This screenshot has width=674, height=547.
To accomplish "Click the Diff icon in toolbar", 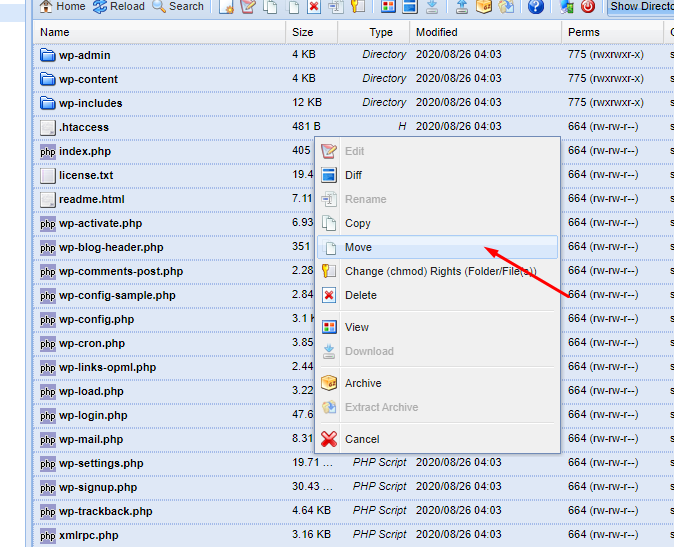I will tap(410, 6).
